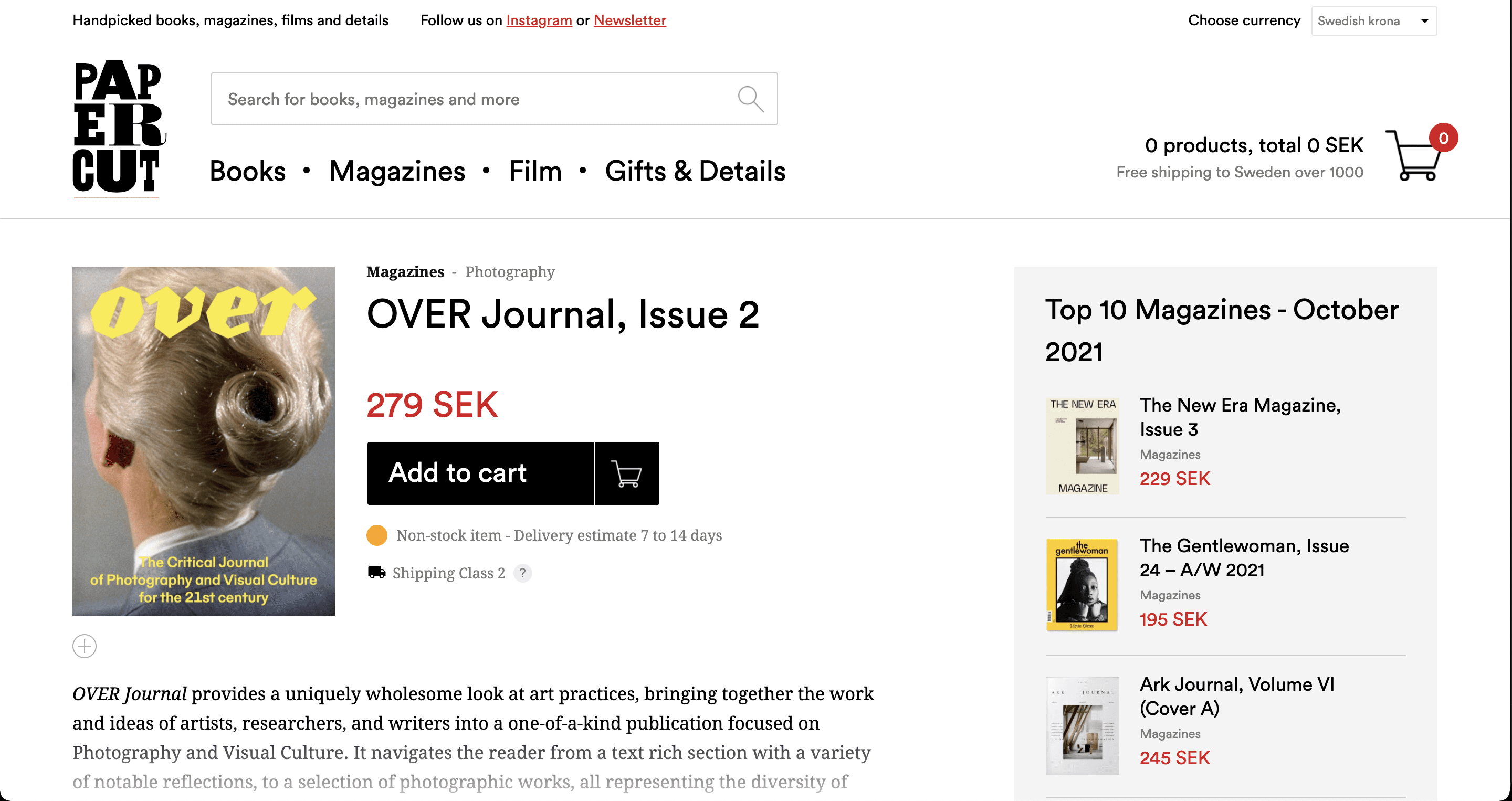1512x801 pixels.
Task: Open The Gentlewoman Issue 24 thumbnail
Action: [1081, 584]
